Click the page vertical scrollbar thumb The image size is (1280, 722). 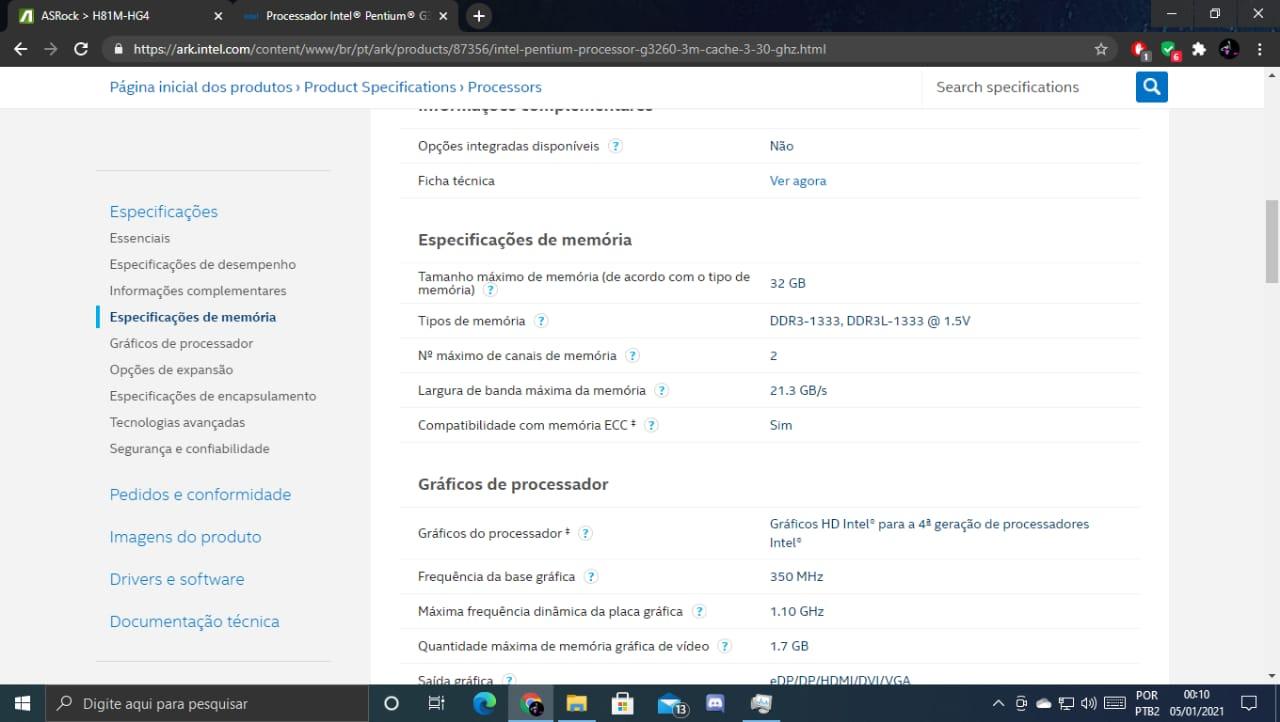click(x=1272, y=241)
